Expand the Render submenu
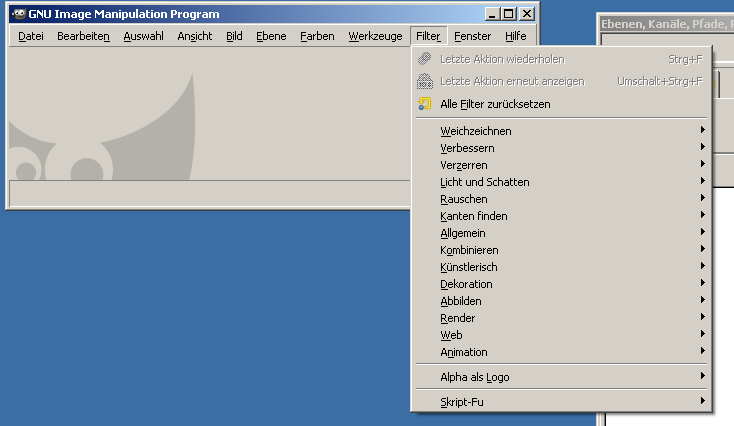Screen dimensions: 734x426 click(x=561, y=318)
